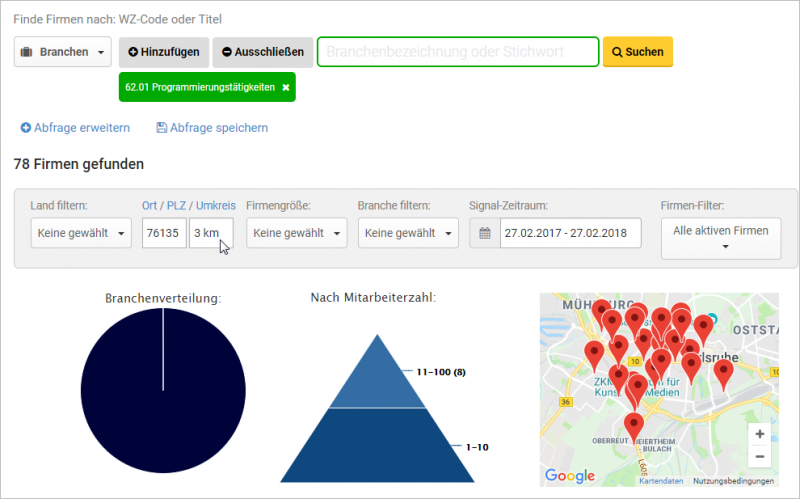Zoom out on the map
Screen dimensions: 800x499
pos(759,457)
